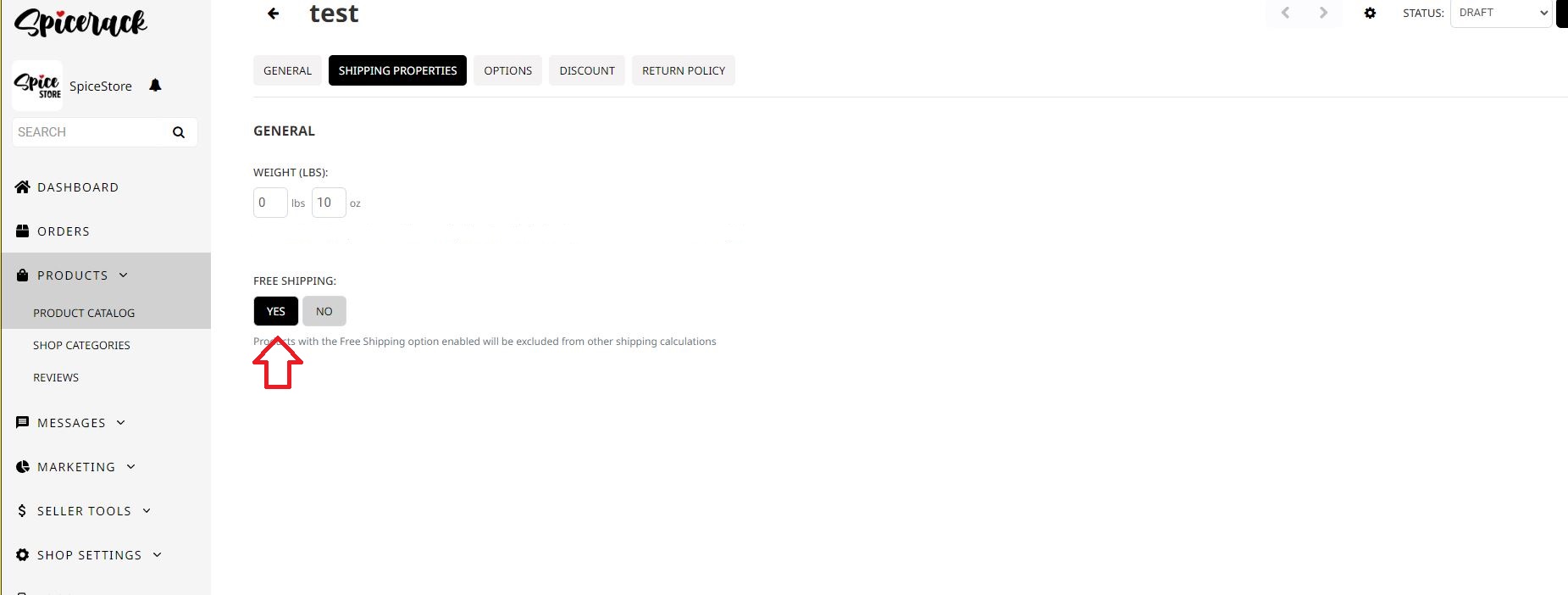Open the DISCOUNT tab

(587, 70)
